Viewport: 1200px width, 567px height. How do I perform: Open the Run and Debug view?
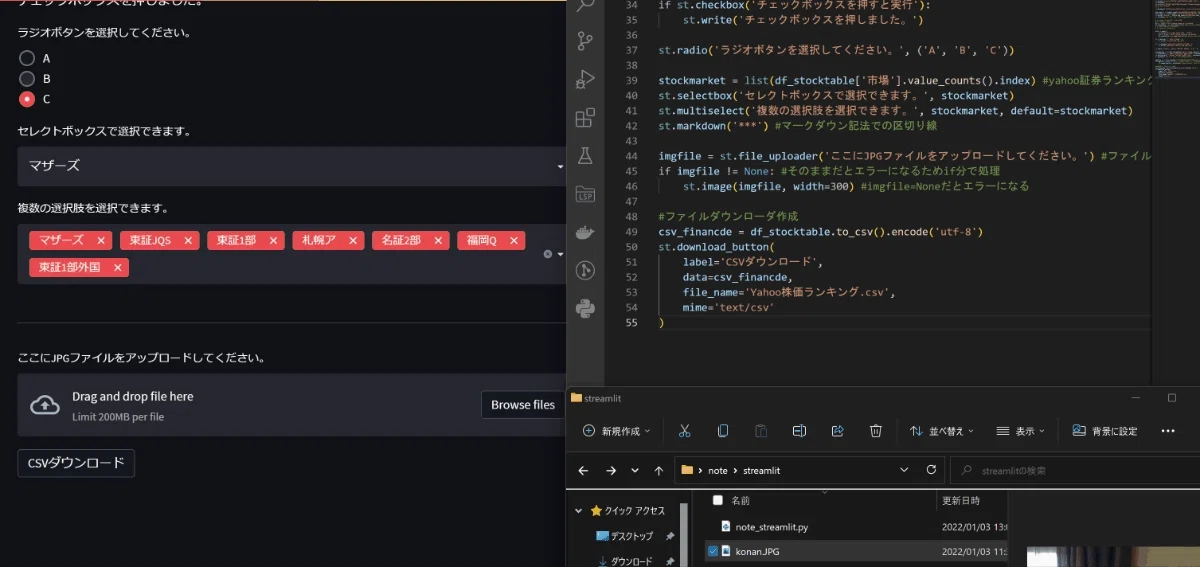(585, 80)
